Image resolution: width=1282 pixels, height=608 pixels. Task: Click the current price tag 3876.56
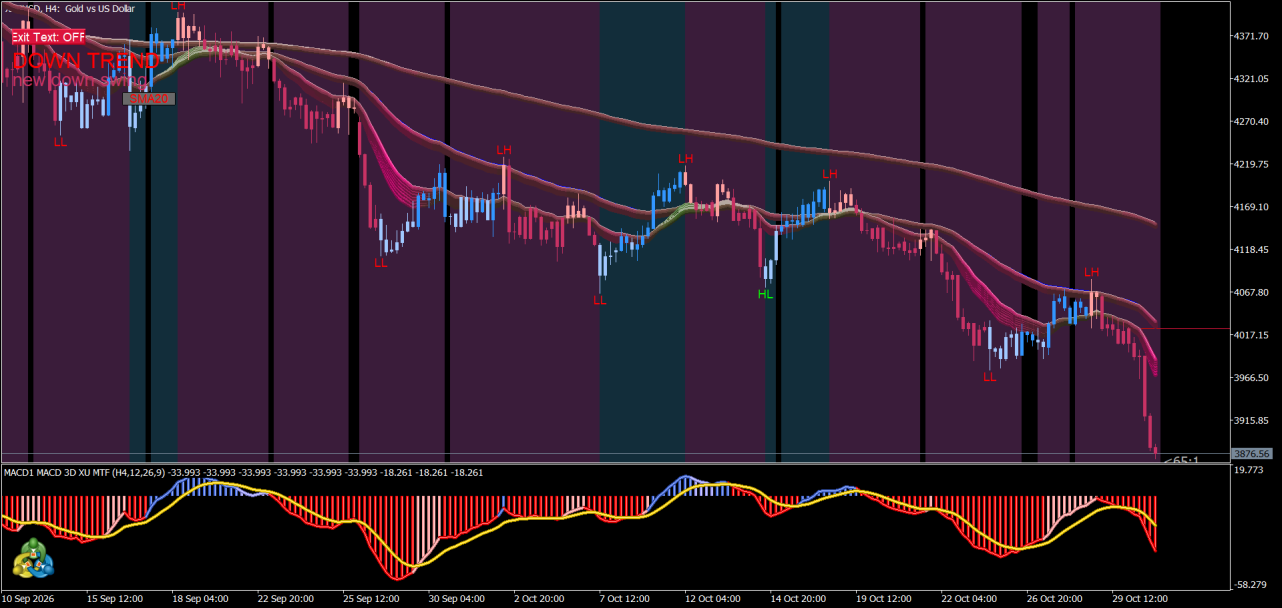click(1250, 454)
